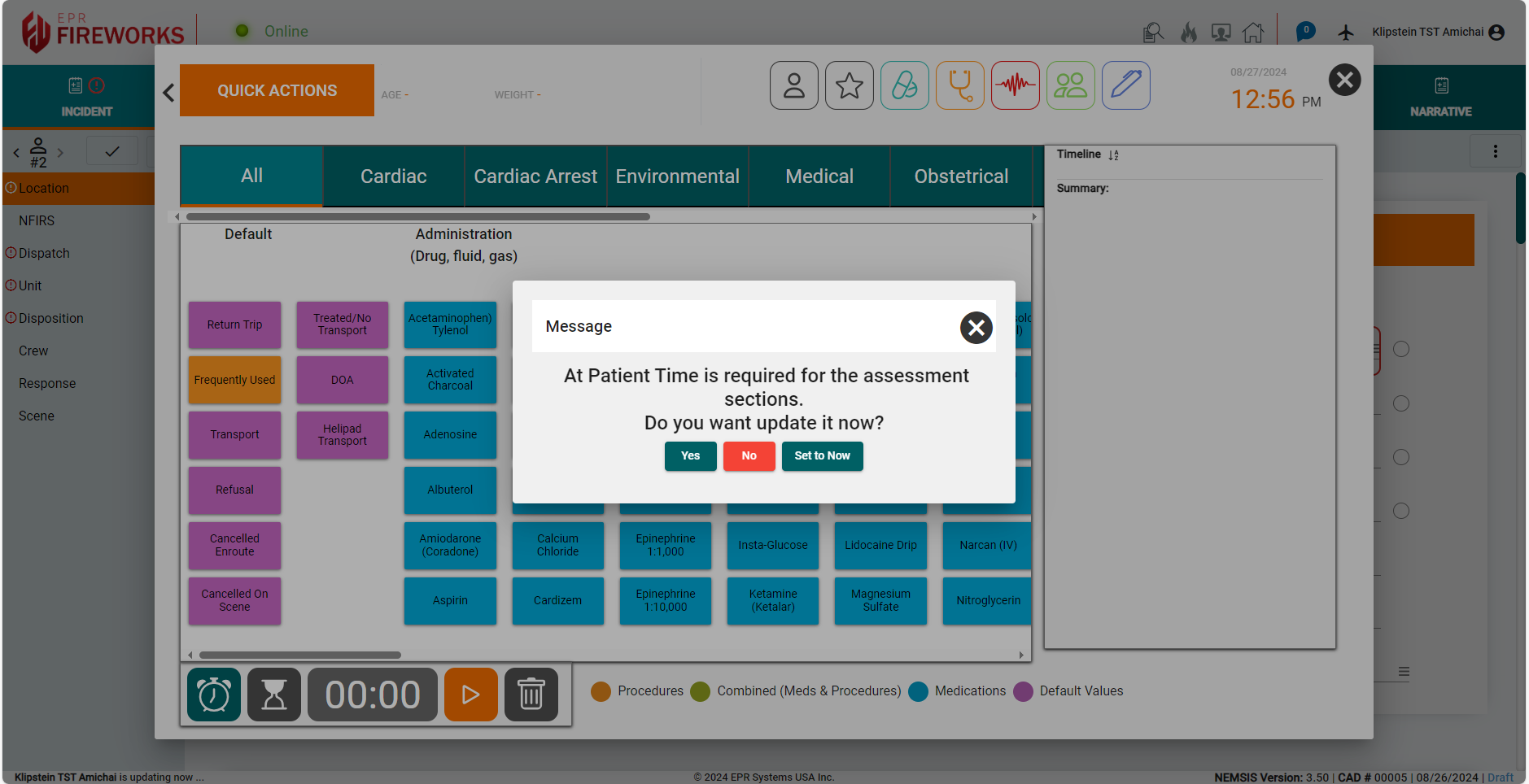This screenshot has width=1529, height=784.
Task: Open the medications pill icon
Action: (x=904, y=85)
